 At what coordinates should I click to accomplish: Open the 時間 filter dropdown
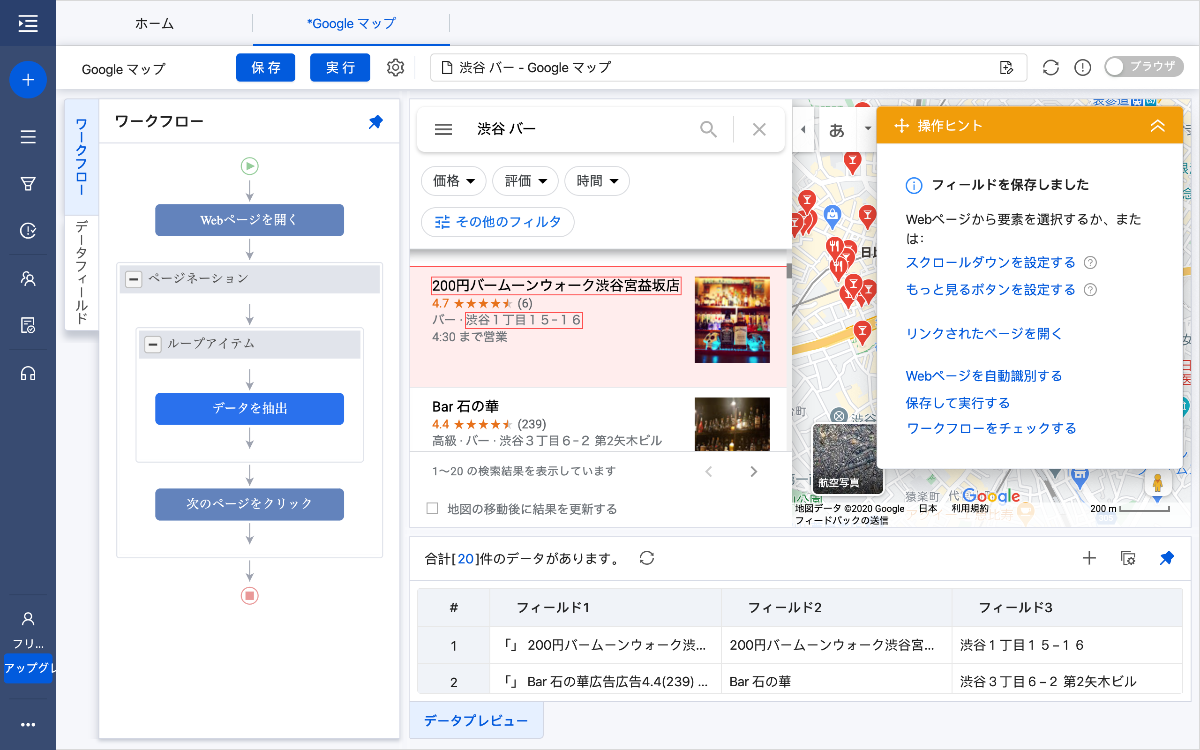click(598, 181)
